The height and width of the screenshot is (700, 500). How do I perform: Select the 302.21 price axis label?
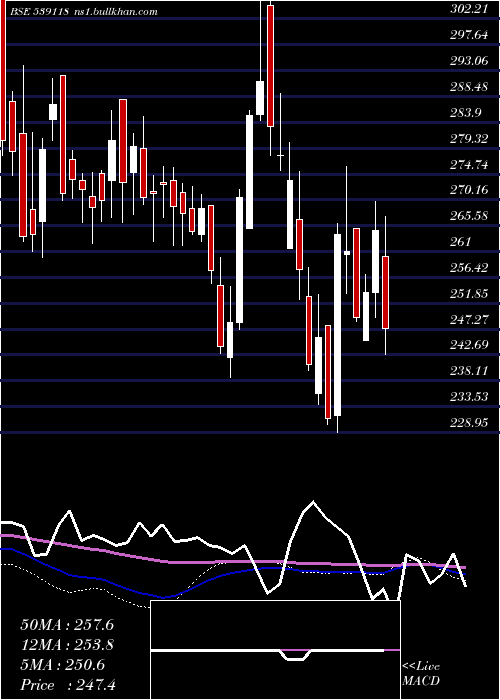(x=468, y=8)
